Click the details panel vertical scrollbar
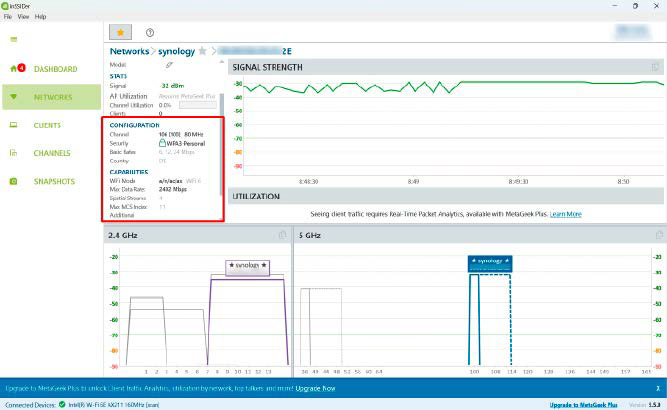667x410 pixels. 221,145
